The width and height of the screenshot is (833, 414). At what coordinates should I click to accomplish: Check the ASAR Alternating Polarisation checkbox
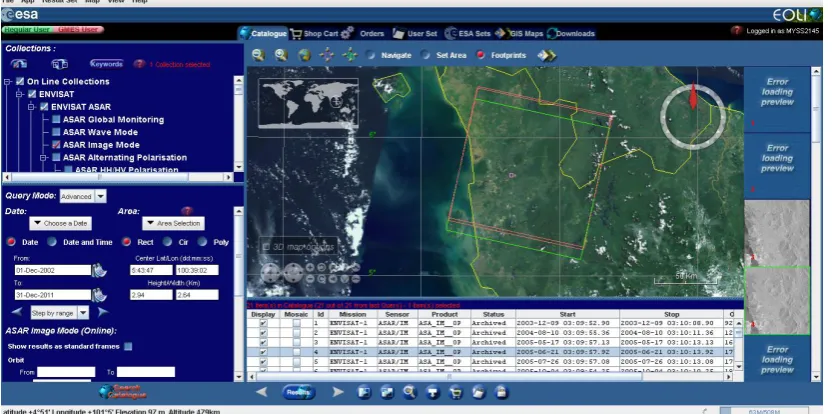click(56, 158)
